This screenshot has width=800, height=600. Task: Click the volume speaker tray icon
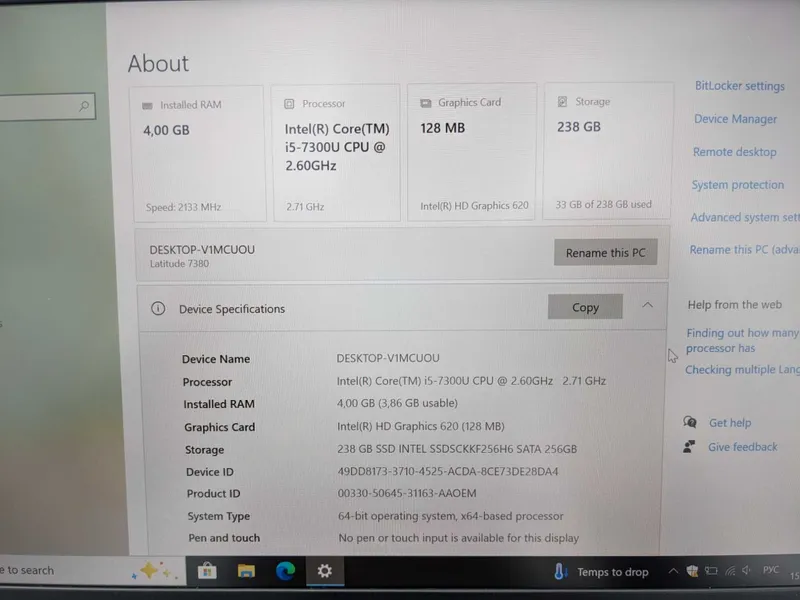pos(746,570)
